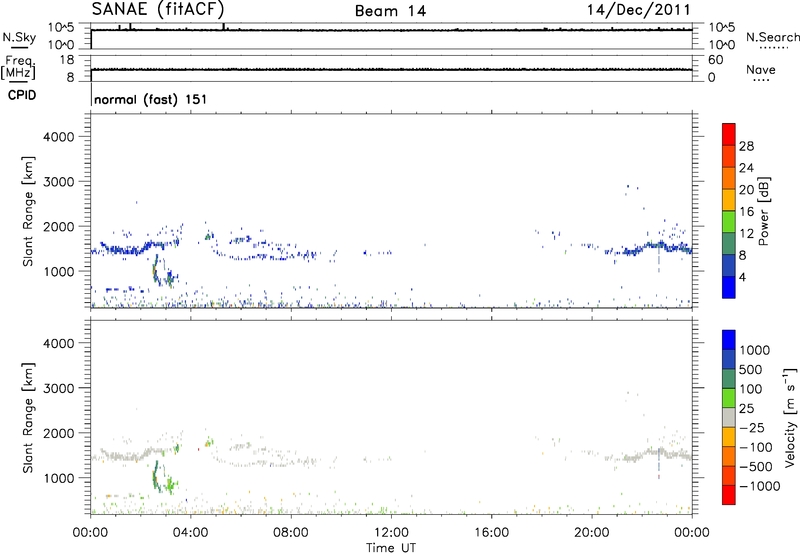Click the 60 label on the Nave axis

point(715,60)
